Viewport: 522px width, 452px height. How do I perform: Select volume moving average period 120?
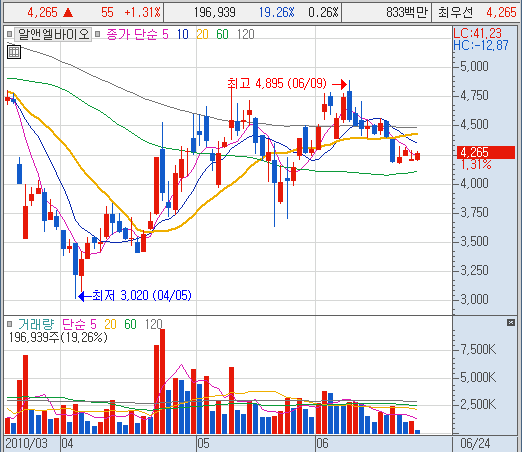point(154,324)
